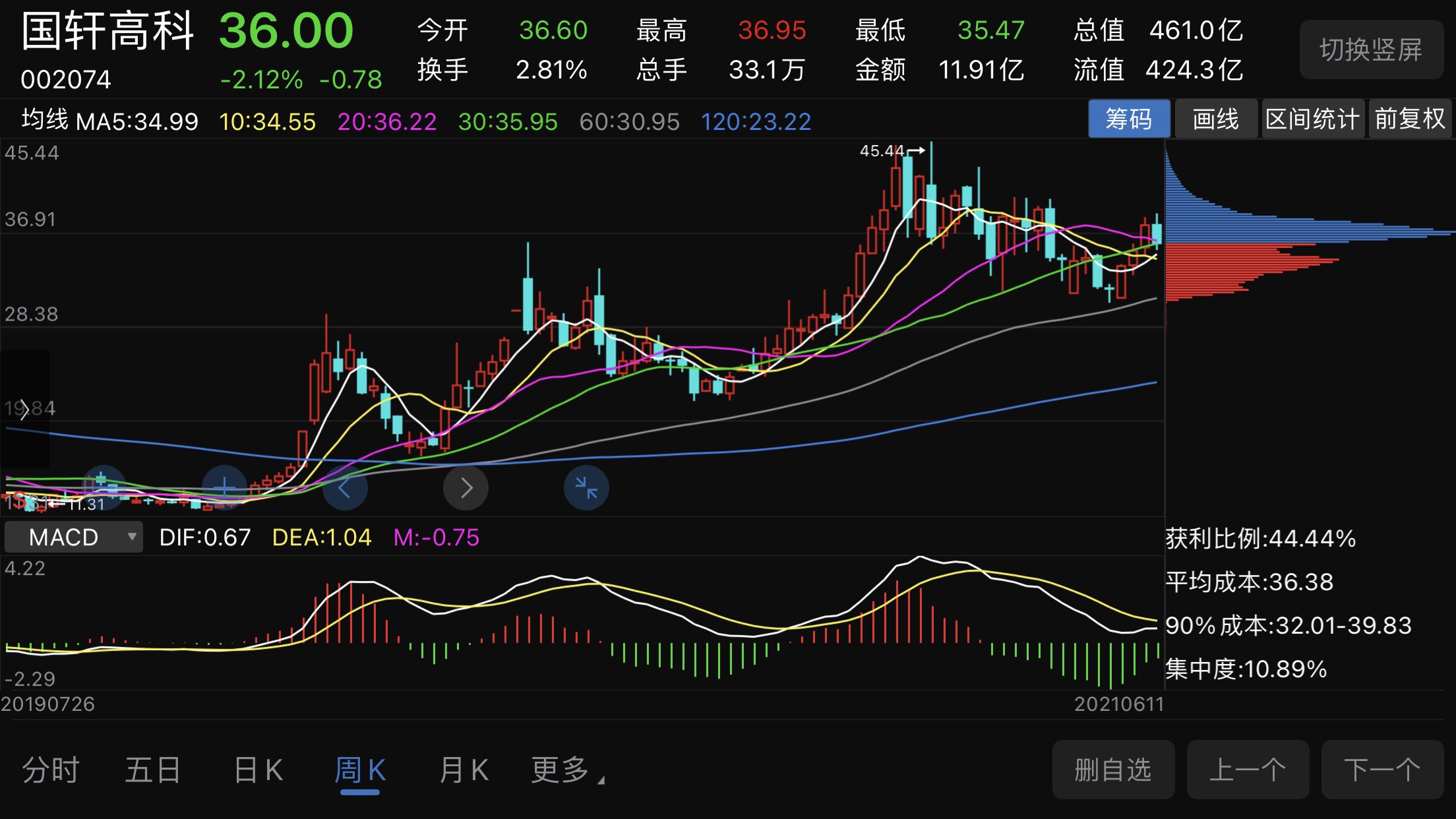Image resolution: width=1456 pixels, height=819 pixels.
Task: Tap the end date 20210611 label
Action: coord(1119,704)
